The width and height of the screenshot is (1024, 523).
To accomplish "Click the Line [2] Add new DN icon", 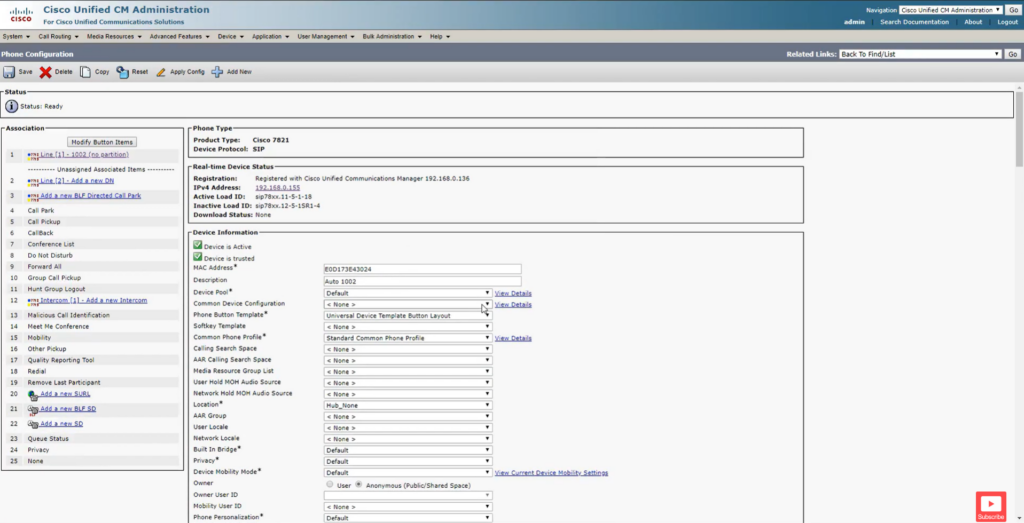I will 33,181.
